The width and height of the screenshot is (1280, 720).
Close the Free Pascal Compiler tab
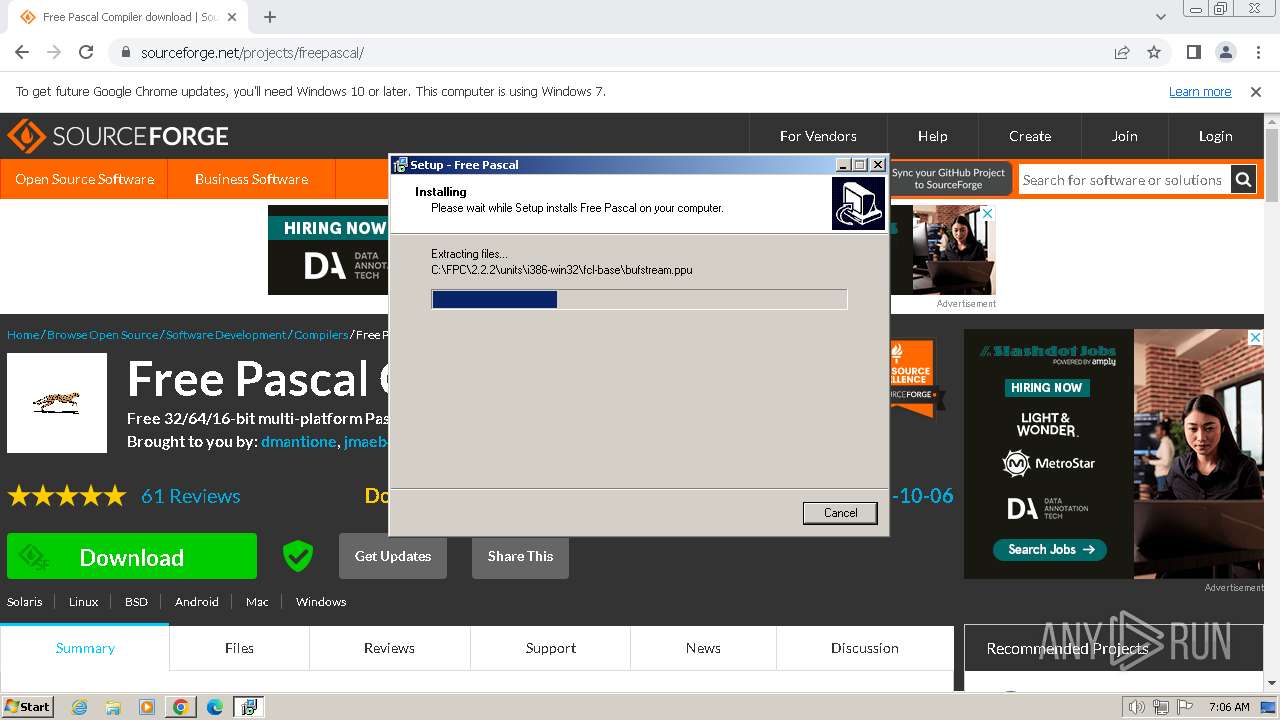tap(232, 17)
